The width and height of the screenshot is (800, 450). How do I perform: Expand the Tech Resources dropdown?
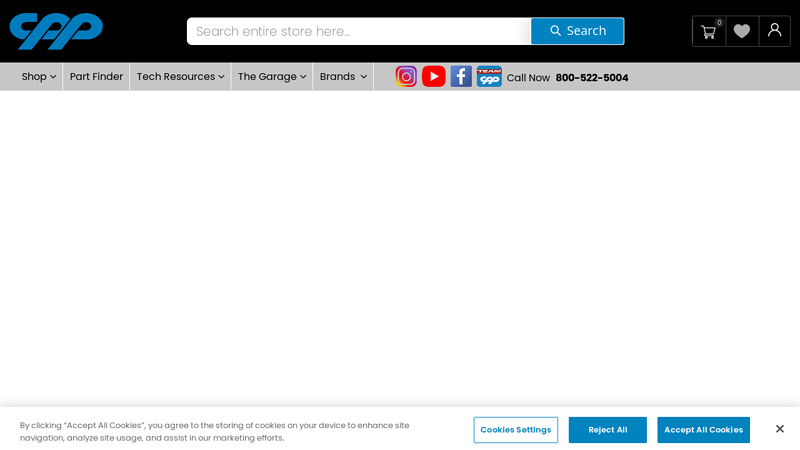pyautogui.click(x=180, y=77)
